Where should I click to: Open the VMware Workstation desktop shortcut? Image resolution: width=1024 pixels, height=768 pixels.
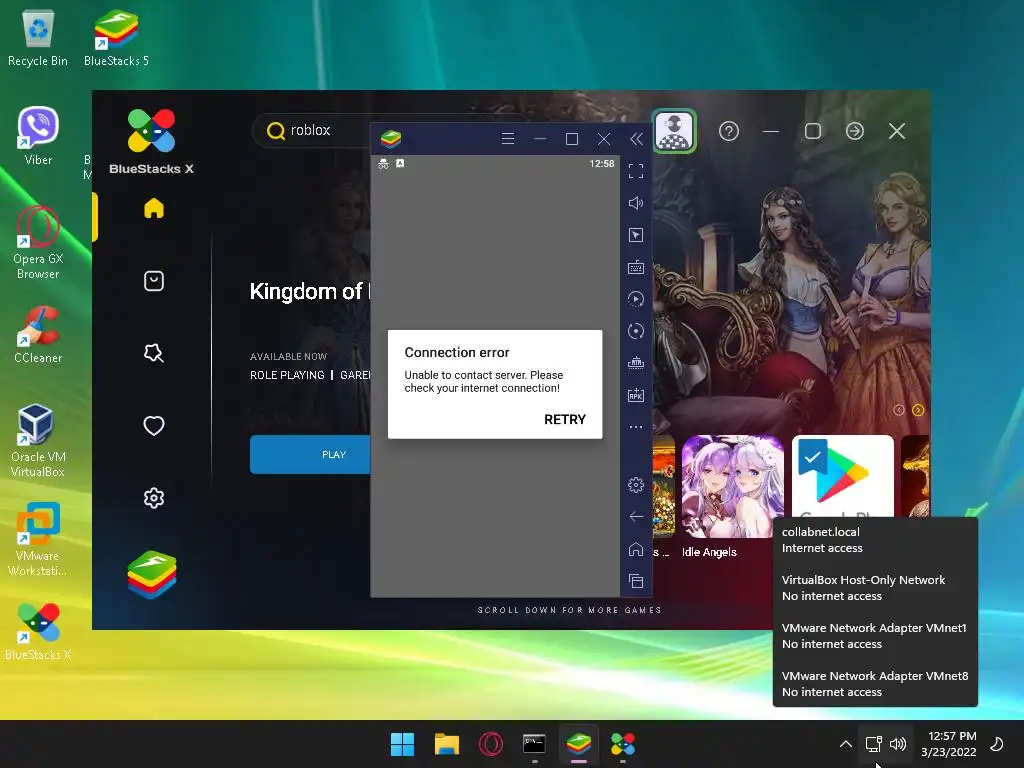(x=38, y=539)
